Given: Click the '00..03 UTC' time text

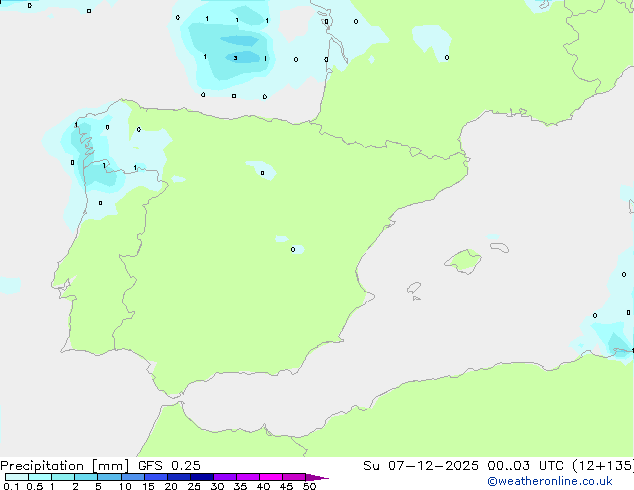Looking at the screenshot, I should point(525,466).
